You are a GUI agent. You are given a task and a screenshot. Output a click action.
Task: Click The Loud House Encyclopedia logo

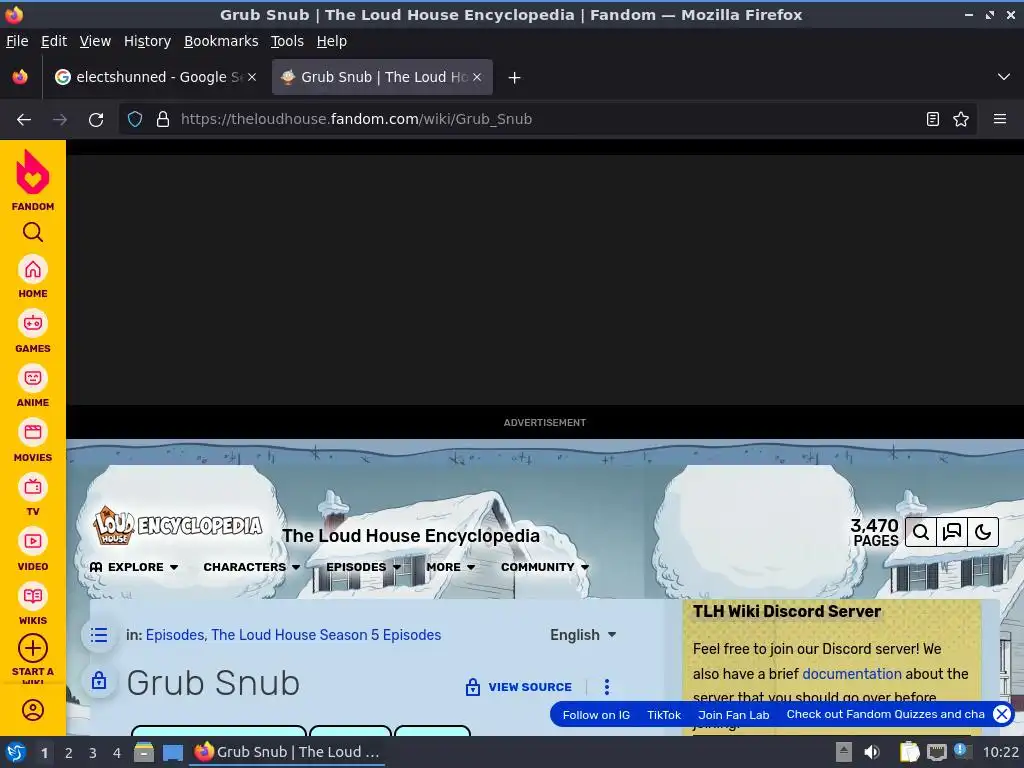178,526
